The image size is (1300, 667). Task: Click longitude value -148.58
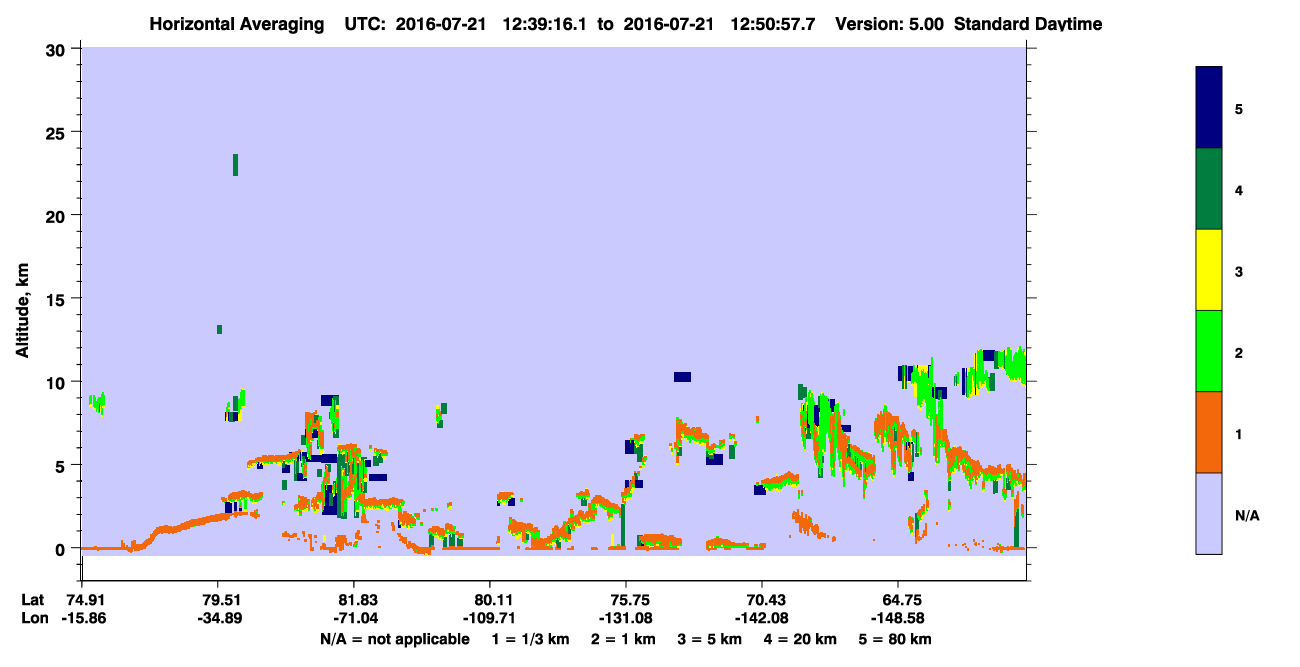pyautogui.click(x=898, y=619)
